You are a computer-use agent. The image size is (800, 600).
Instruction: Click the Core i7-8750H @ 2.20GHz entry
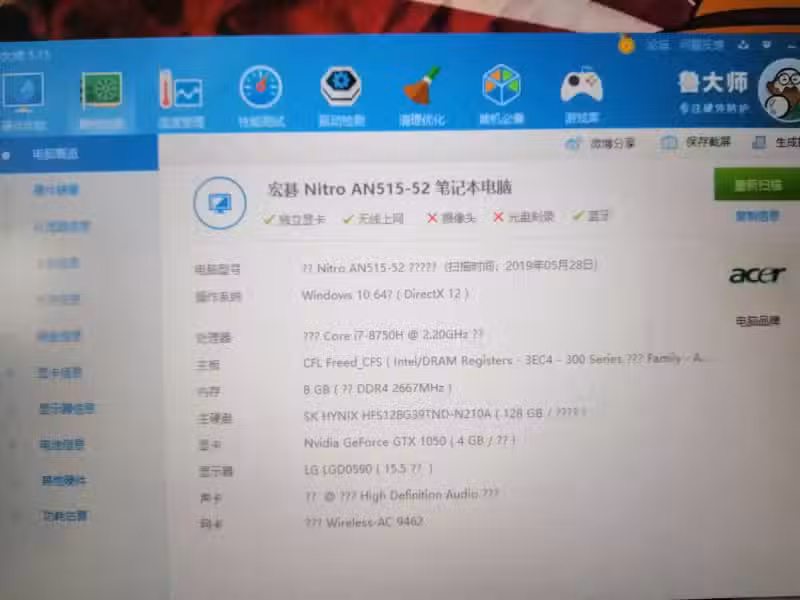[393, 335]
